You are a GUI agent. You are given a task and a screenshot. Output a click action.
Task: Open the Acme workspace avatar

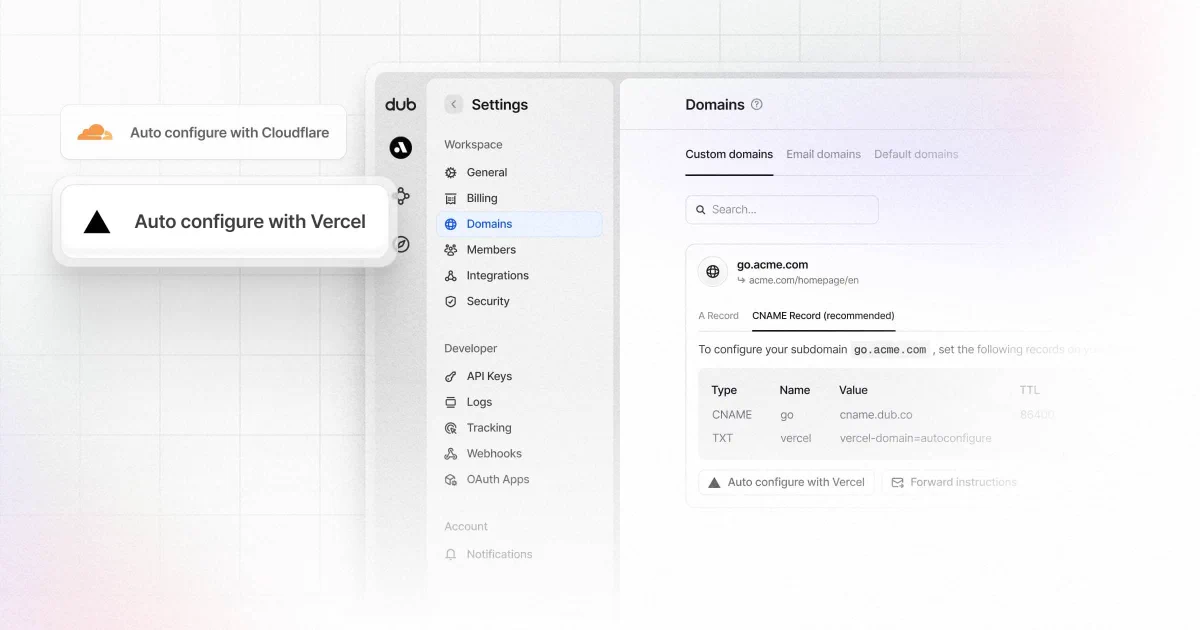tap(401, 148)
